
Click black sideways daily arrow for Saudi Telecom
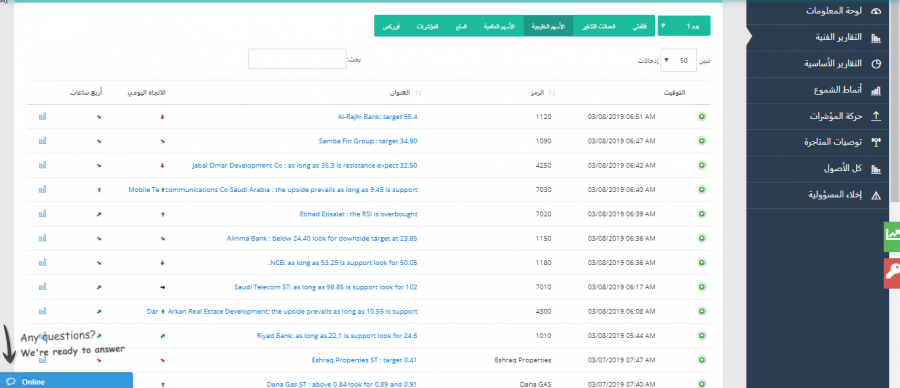[162, 287]
